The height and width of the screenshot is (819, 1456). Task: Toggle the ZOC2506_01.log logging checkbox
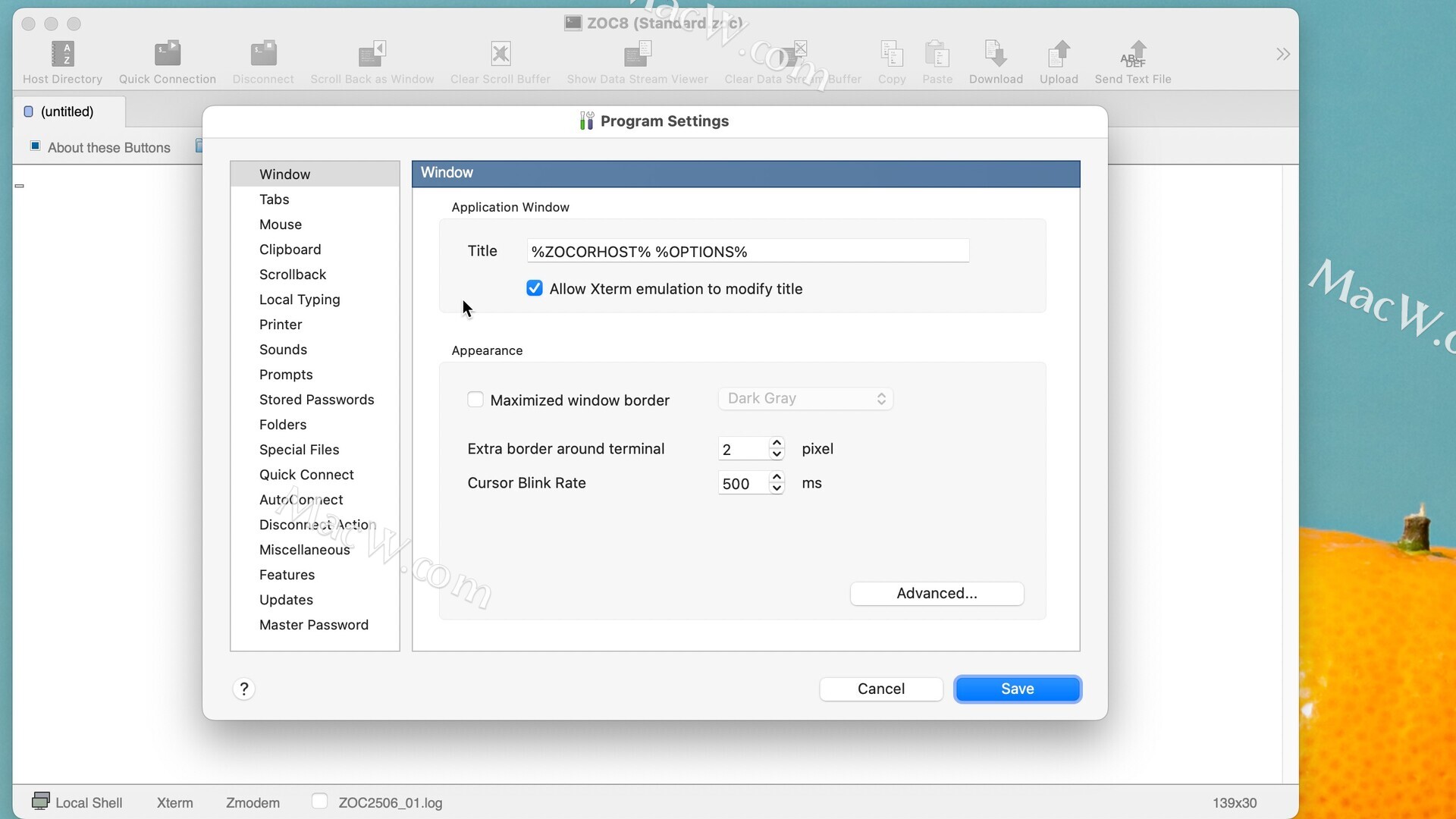coord(319,802)
